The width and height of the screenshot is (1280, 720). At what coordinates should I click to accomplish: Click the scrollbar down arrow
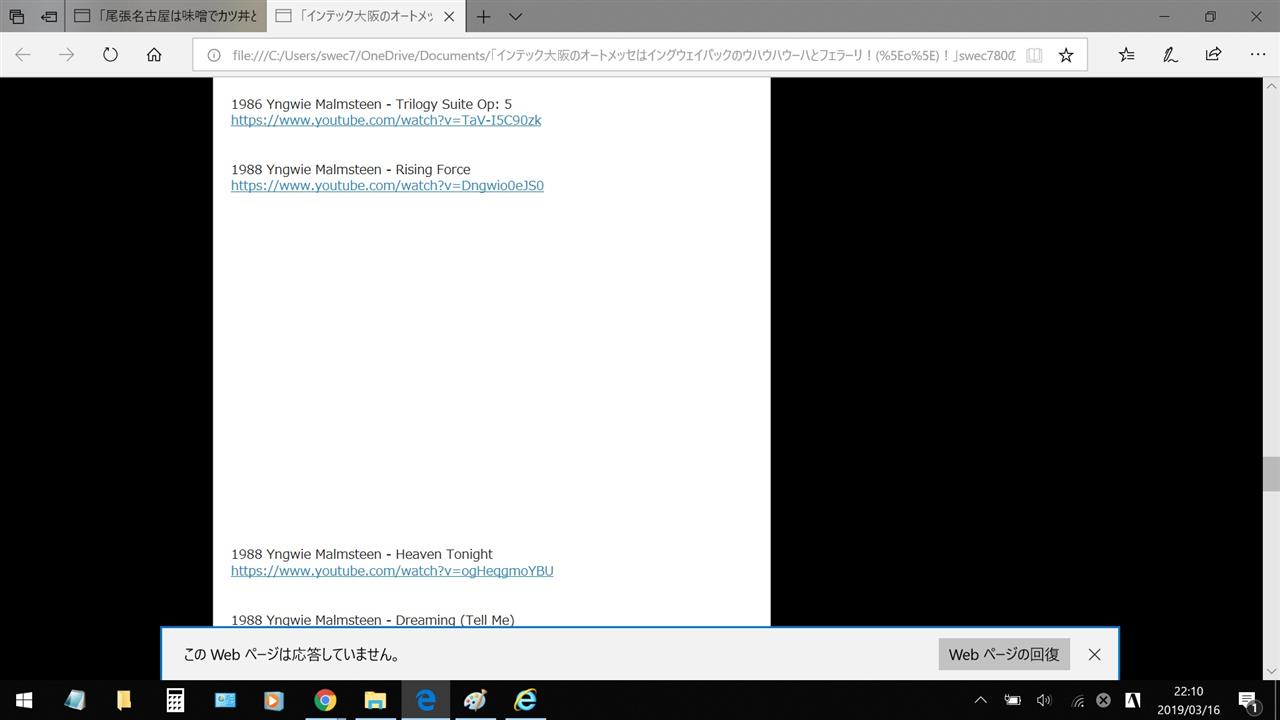1271,670
